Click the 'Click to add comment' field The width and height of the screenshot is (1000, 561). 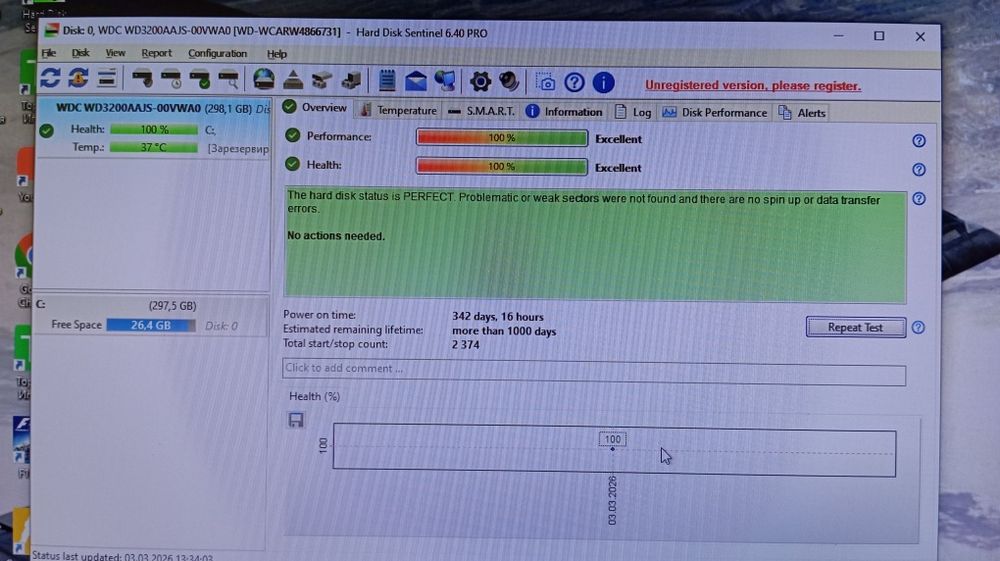coord(594,371)
